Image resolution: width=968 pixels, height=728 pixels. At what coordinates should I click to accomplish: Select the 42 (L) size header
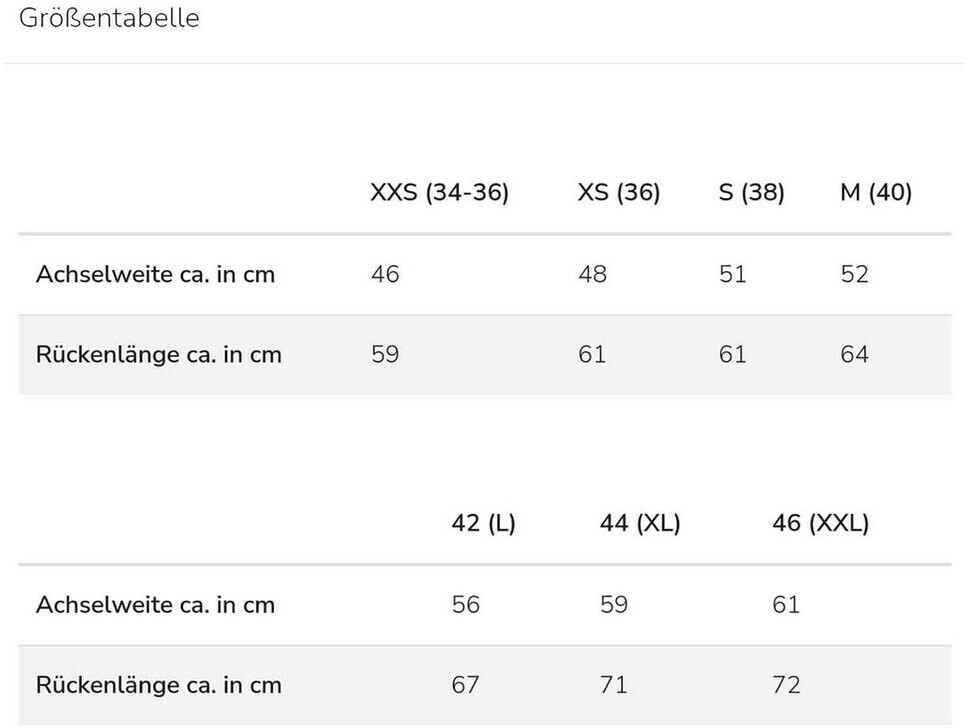[x=483, y=523]
